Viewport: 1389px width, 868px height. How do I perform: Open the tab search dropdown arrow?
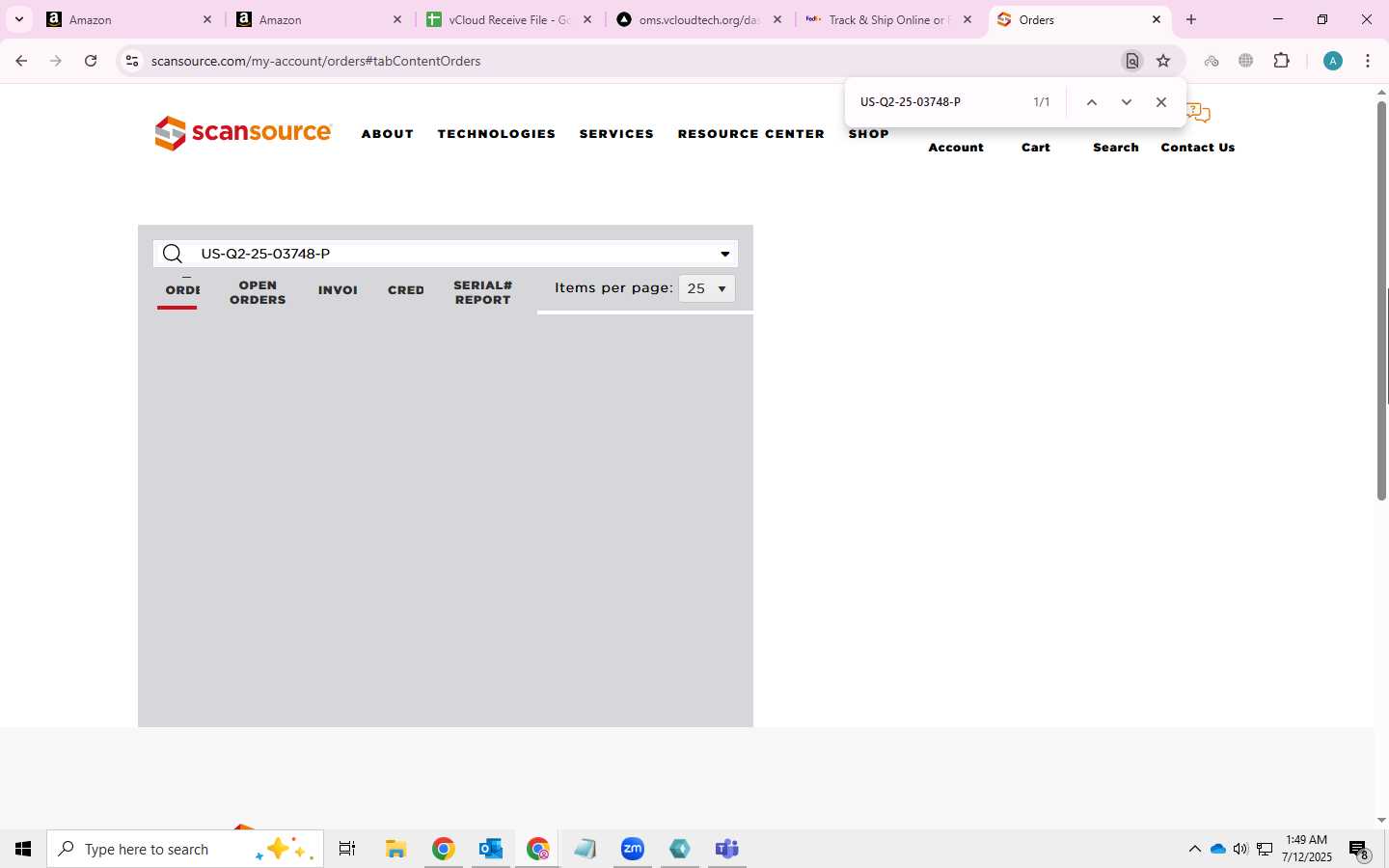(x=18, y=19)
